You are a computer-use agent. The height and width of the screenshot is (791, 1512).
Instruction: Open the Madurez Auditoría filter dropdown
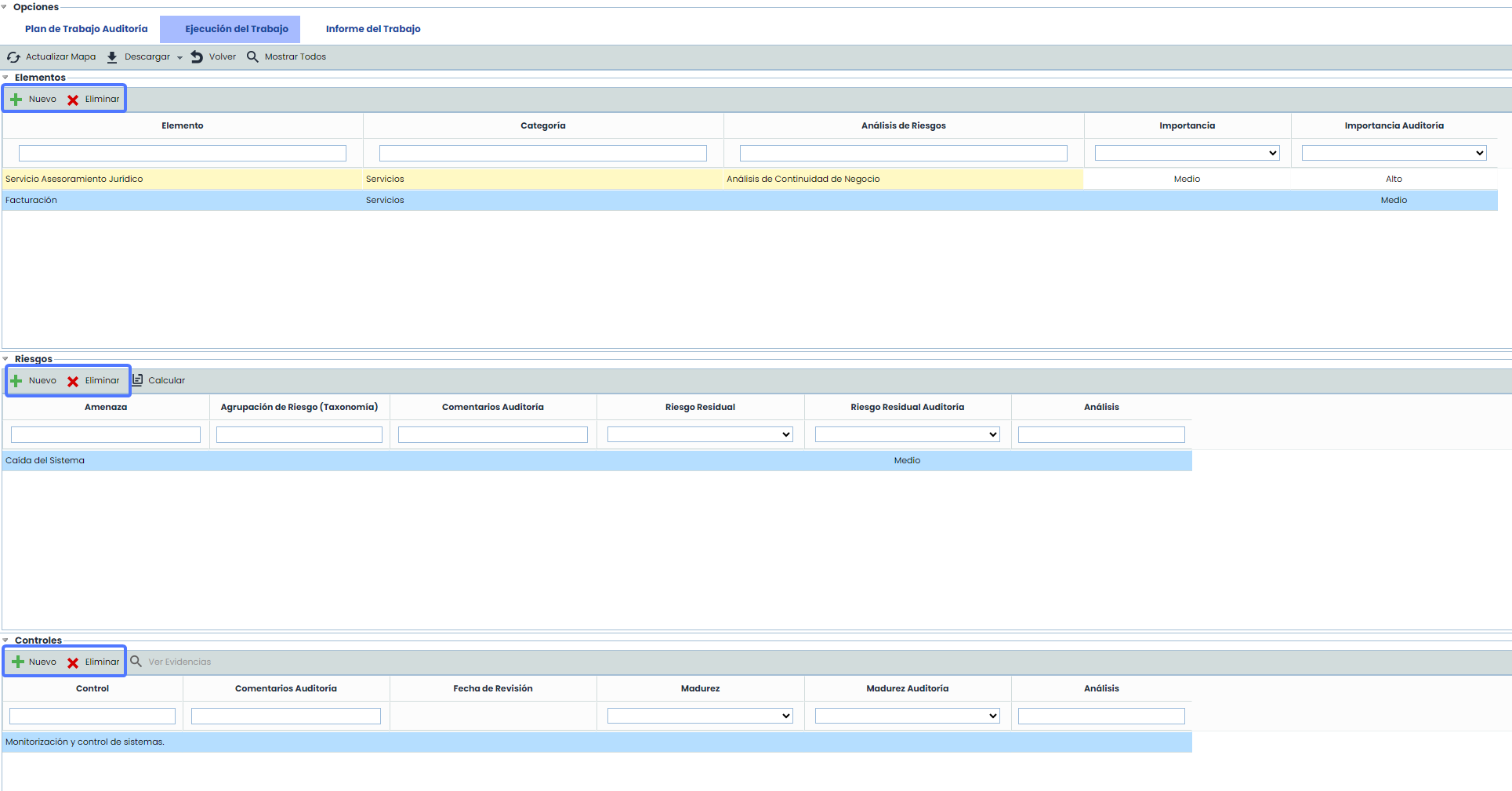click(x=907, y=717)
